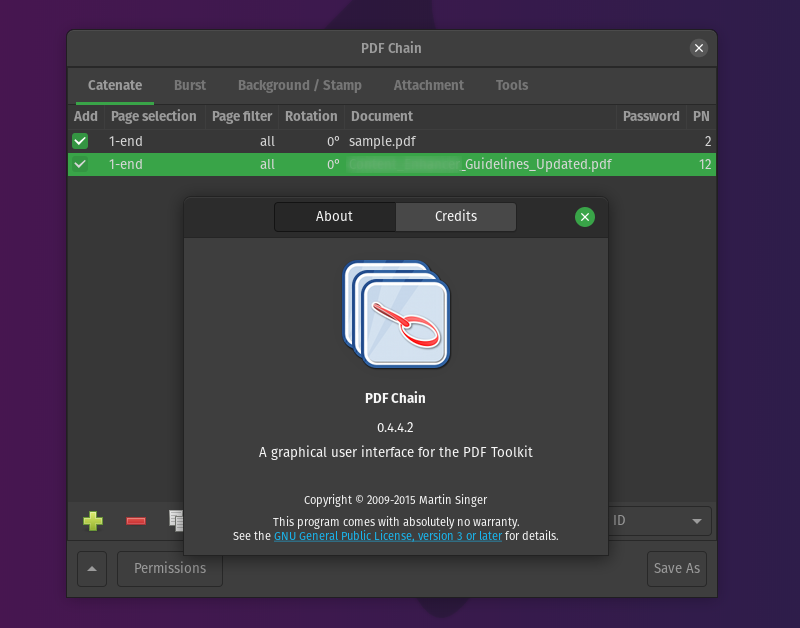Open the ID dropdown
The image size is (800, 628).
click(x=659, y=521)
